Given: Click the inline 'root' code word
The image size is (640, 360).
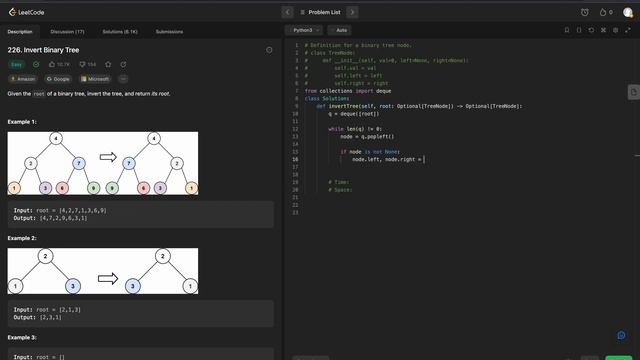Looking at the screenshot, I should point(39,94).
